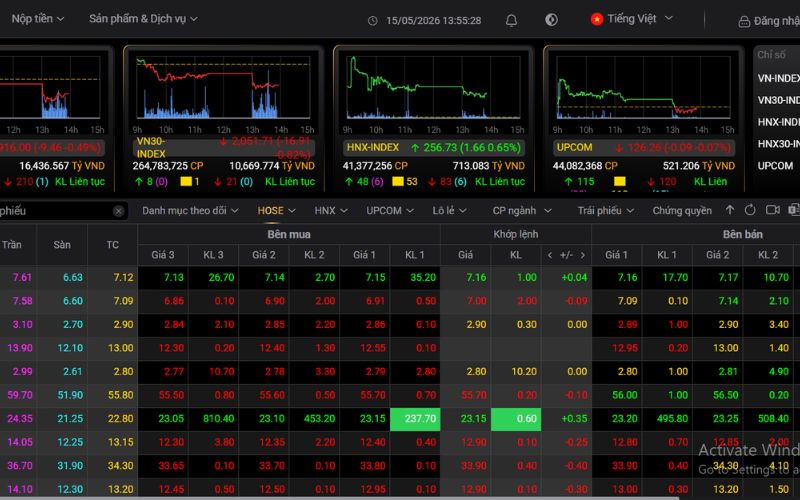800x500 pixels.
Task: Click HNX-INDEX volume 41,377,256 CP
Action: tap(375, 166)
